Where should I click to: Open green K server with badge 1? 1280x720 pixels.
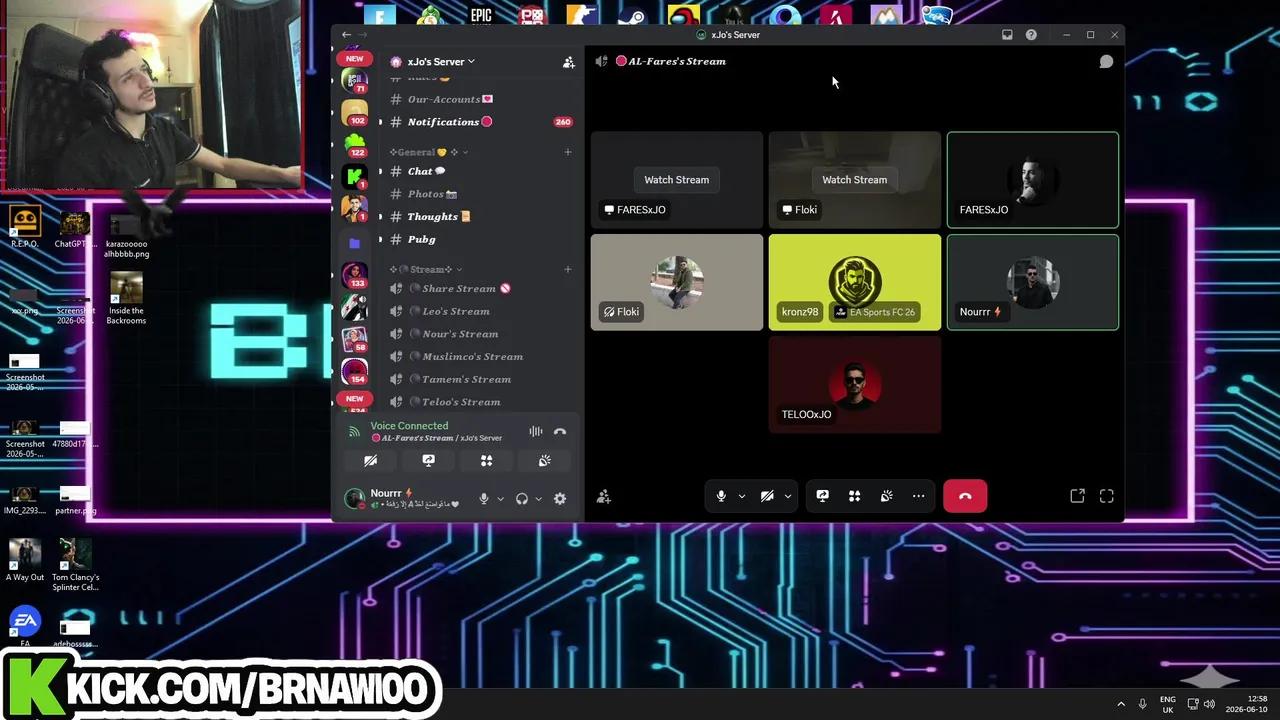point(354,177)
